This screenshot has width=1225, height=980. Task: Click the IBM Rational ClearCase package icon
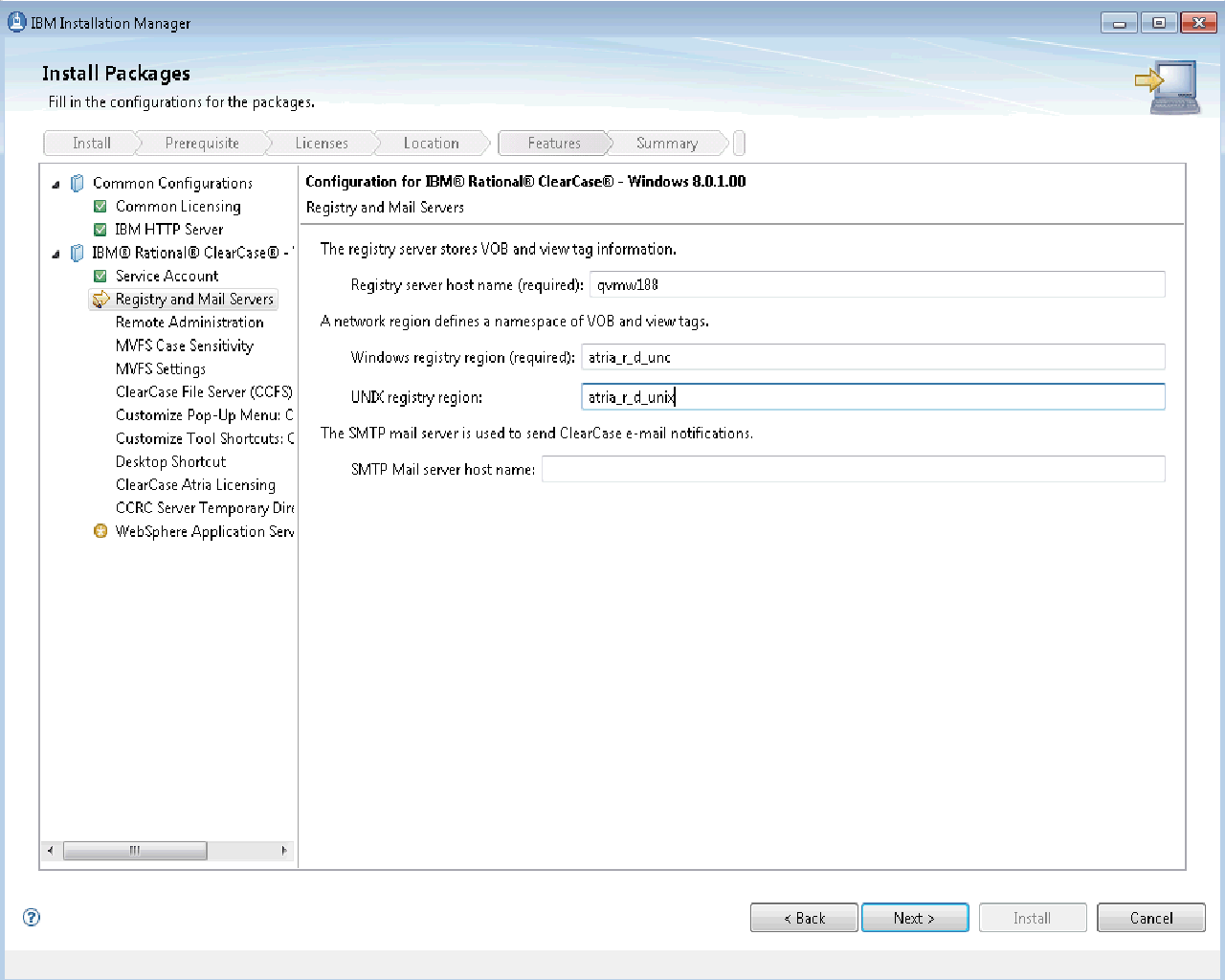pos(78,253)
